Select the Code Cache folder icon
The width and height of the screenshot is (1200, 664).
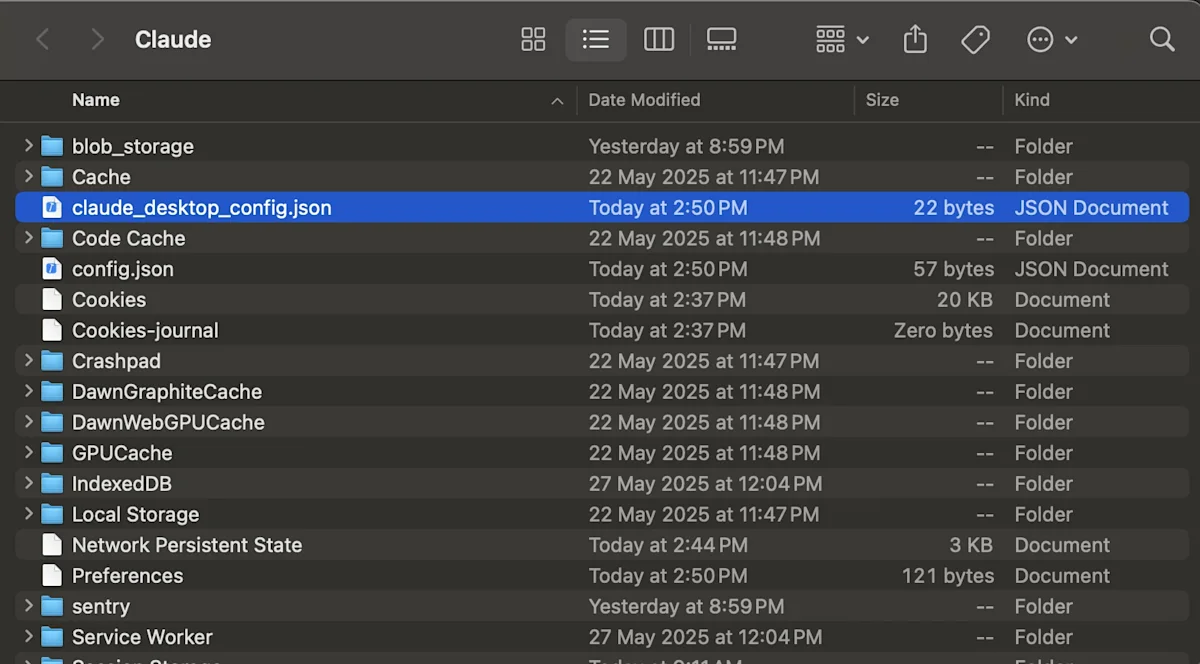[x=52, y=238]
